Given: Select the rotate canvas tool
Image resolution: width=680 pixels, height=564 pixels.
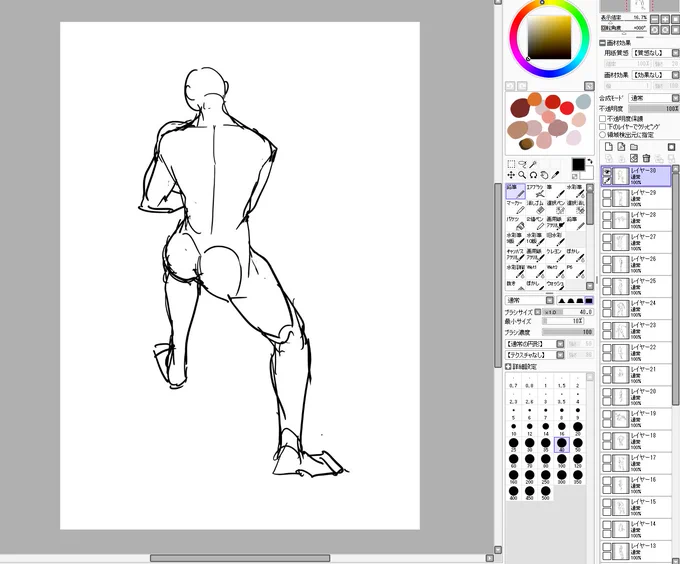Looking at the screenshot, I should [x=533, y=175].
